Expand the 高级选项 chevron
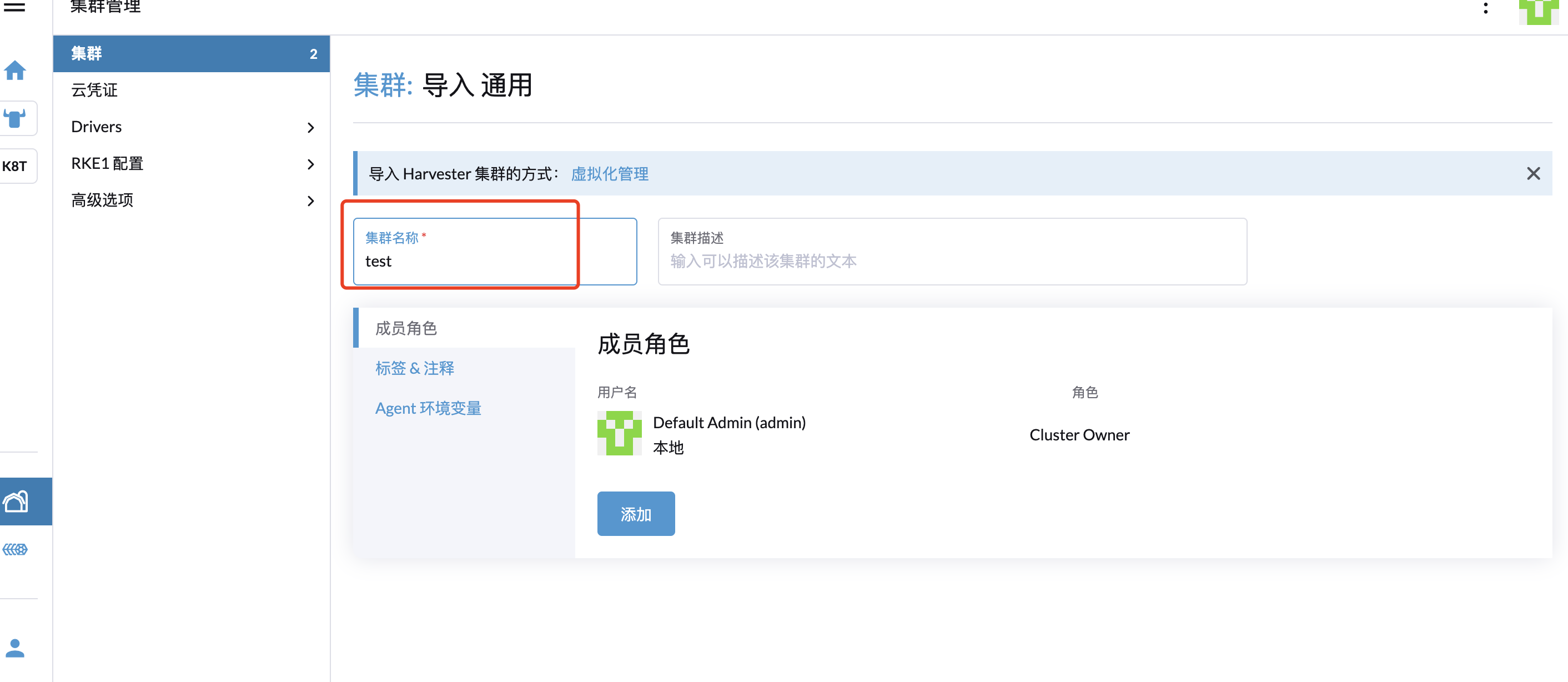 [310, 201]
